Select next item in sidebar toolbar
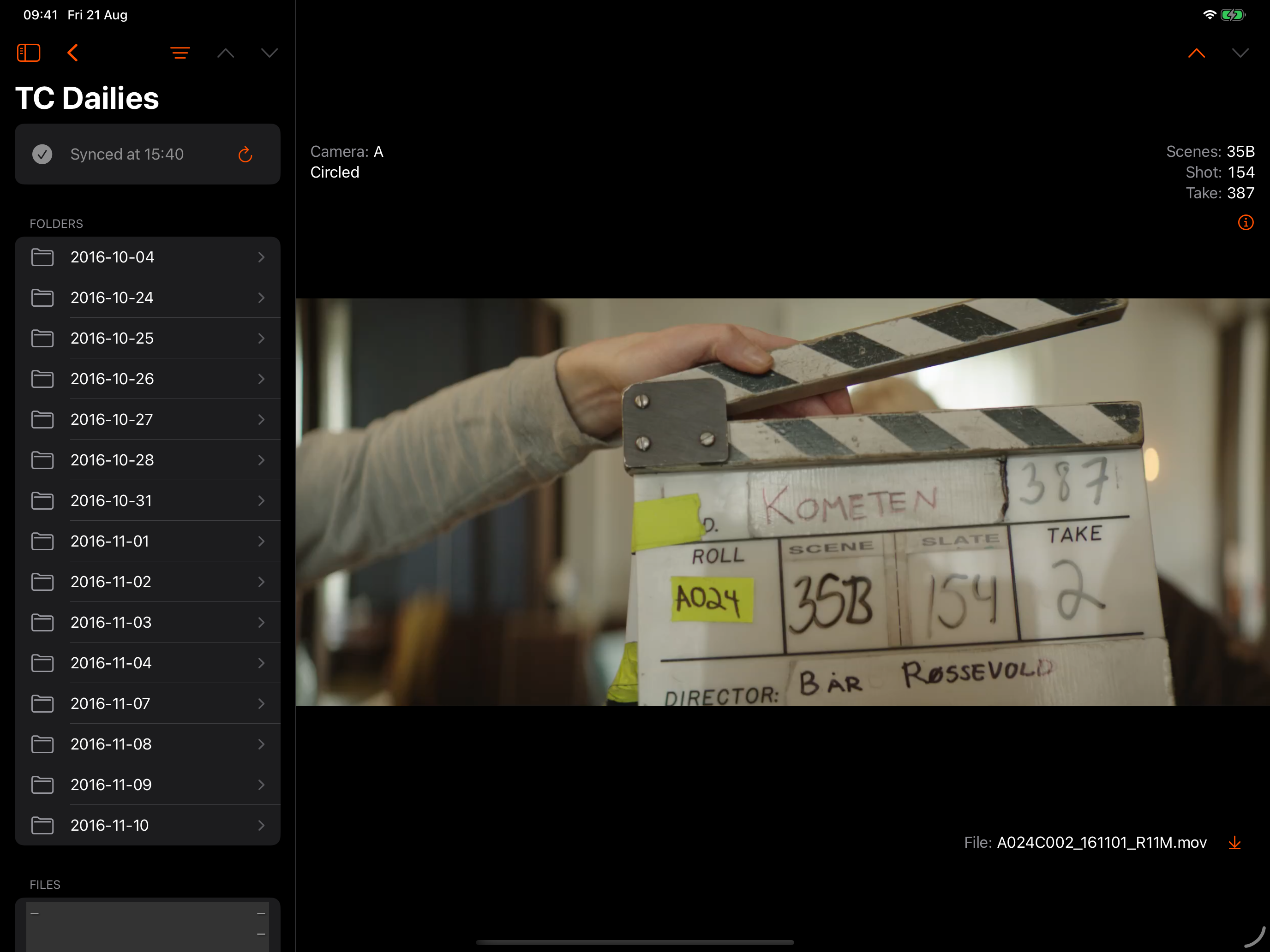Viewport: 1270px width, 952px height. (x=269, y=53)
